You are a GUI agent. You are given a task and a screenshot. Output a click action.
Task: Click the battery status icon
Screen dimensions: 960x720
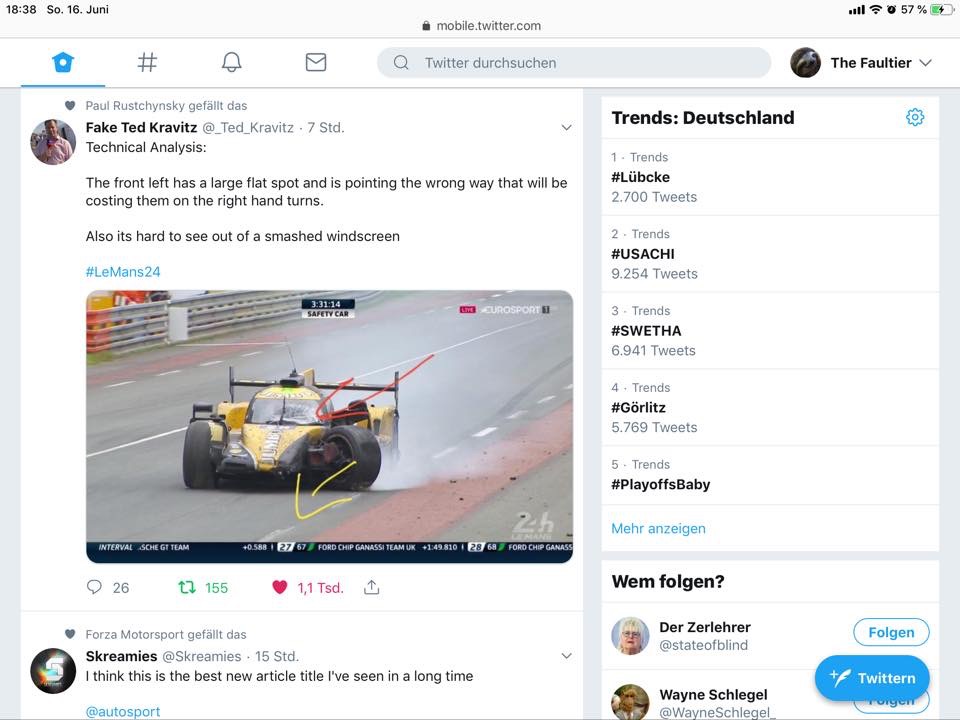[942, 9]
